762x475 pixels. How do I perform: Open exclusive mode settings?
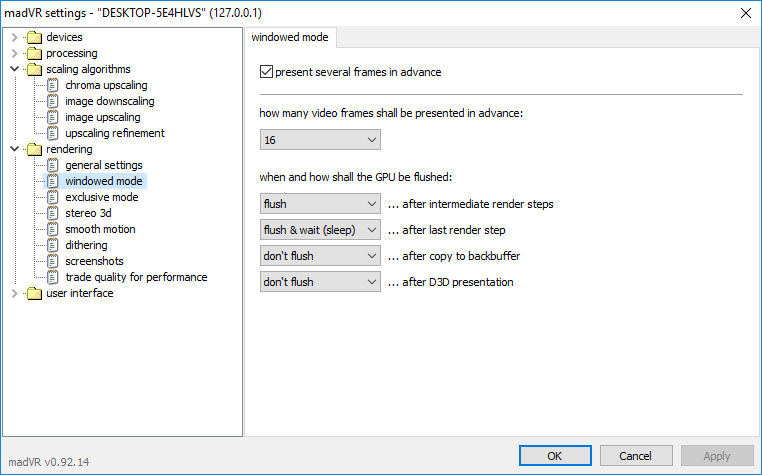(102, 197)
